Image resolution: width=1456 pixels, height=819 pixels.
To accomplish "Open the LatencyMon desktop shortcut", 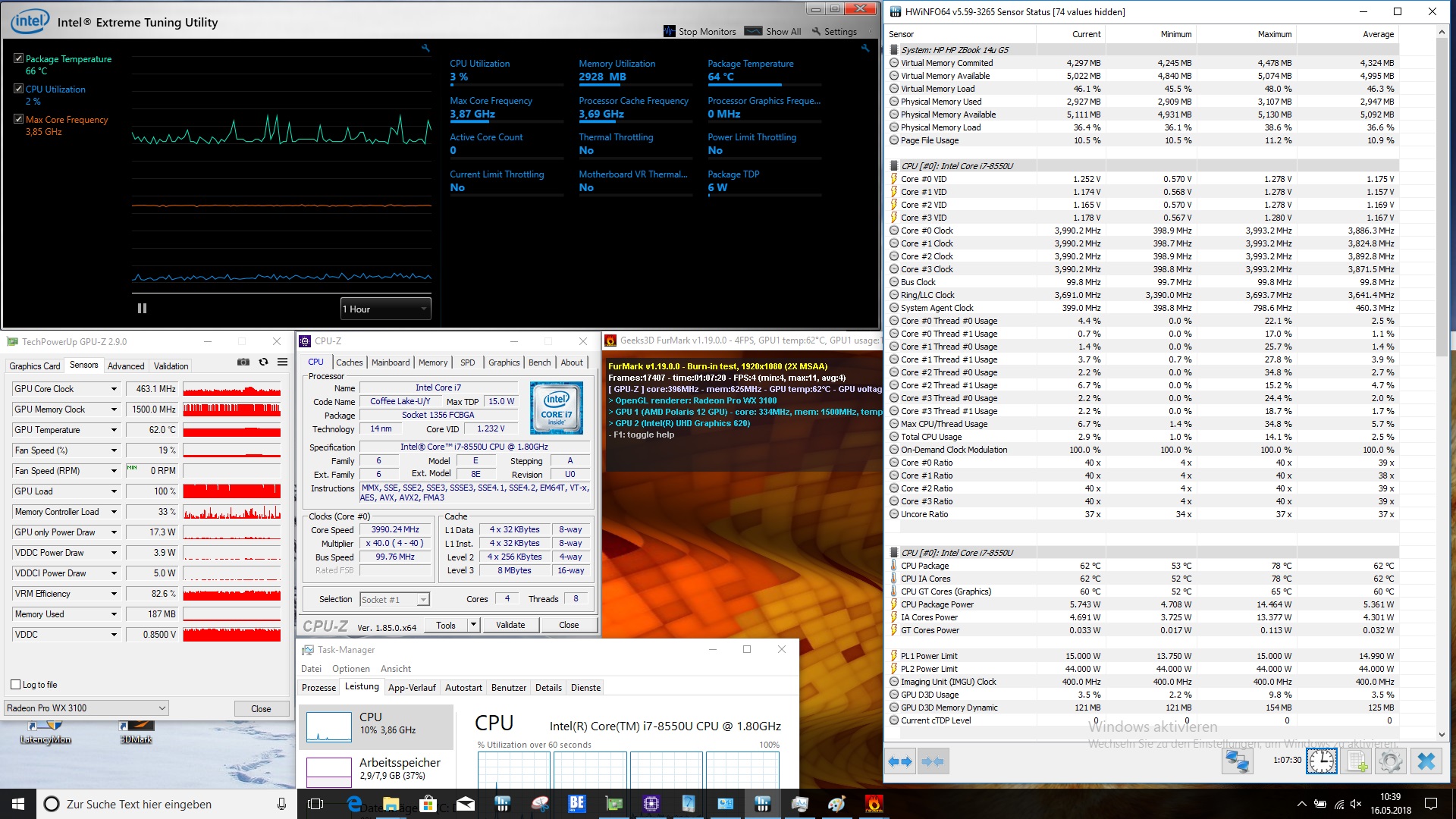I will (x=45, y=733).
